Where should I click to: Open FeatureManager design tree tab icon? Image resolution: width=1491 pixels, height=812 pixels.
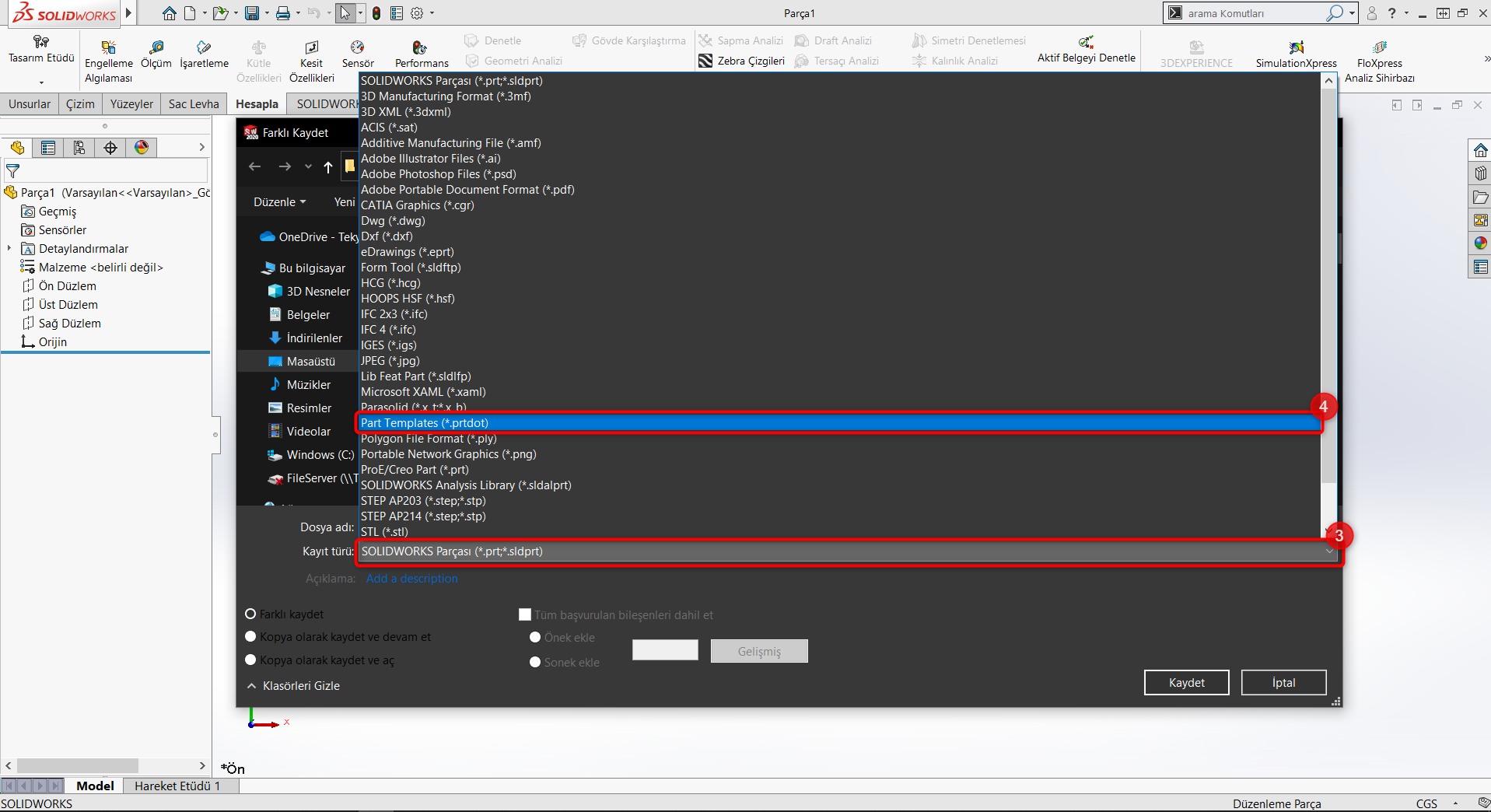(x=18, y=148)
